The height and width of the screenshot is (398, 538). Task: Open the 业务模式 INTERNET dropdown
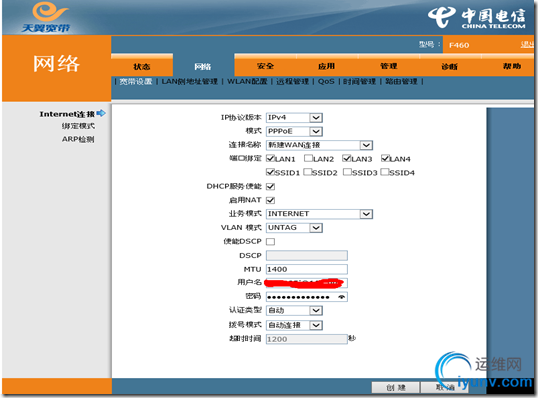(x=319, y=214)
